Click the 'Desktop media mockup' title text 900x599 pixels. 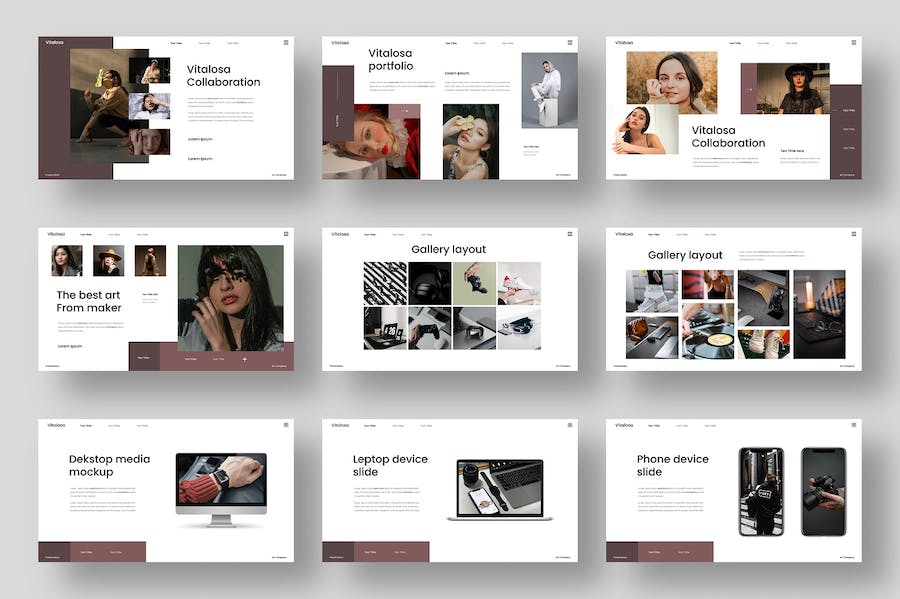click(109, 465)
